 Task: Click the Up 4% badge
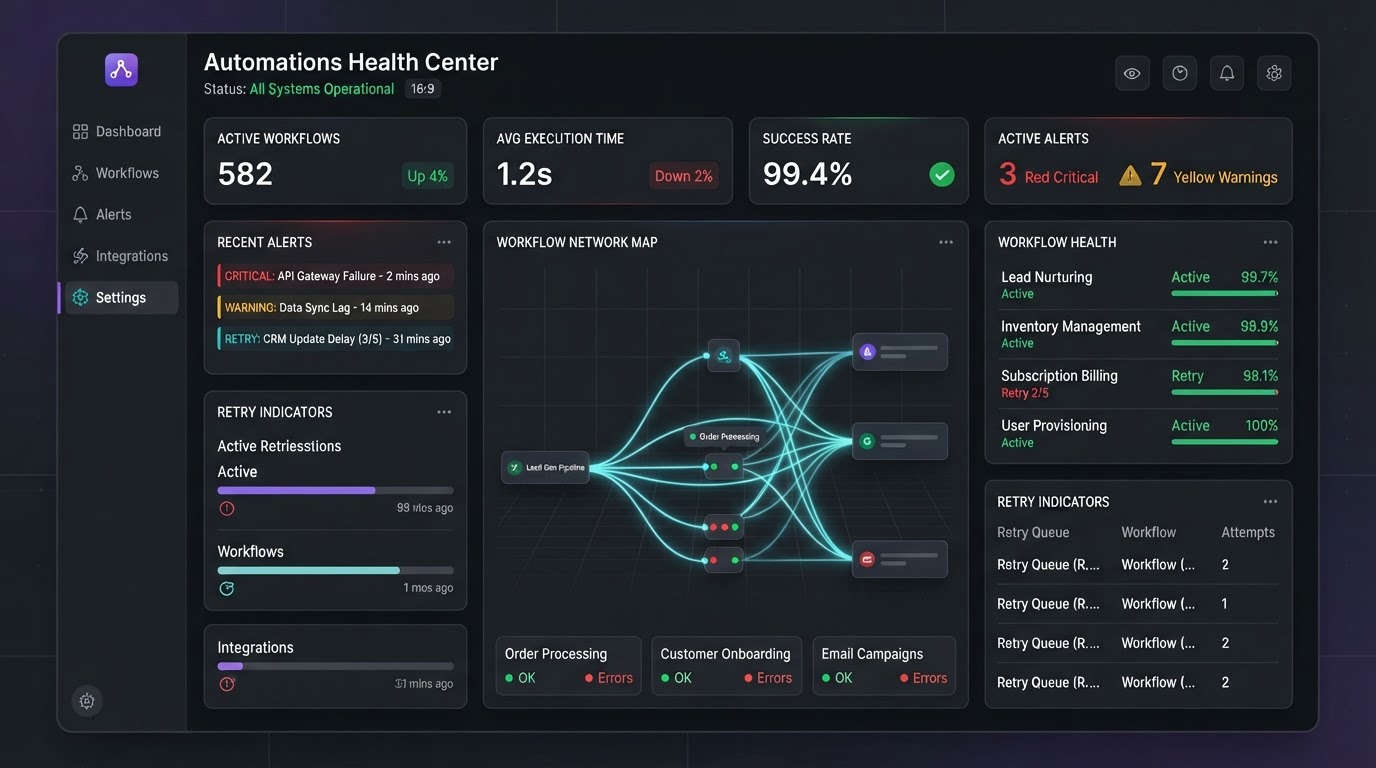click(427, 176)
